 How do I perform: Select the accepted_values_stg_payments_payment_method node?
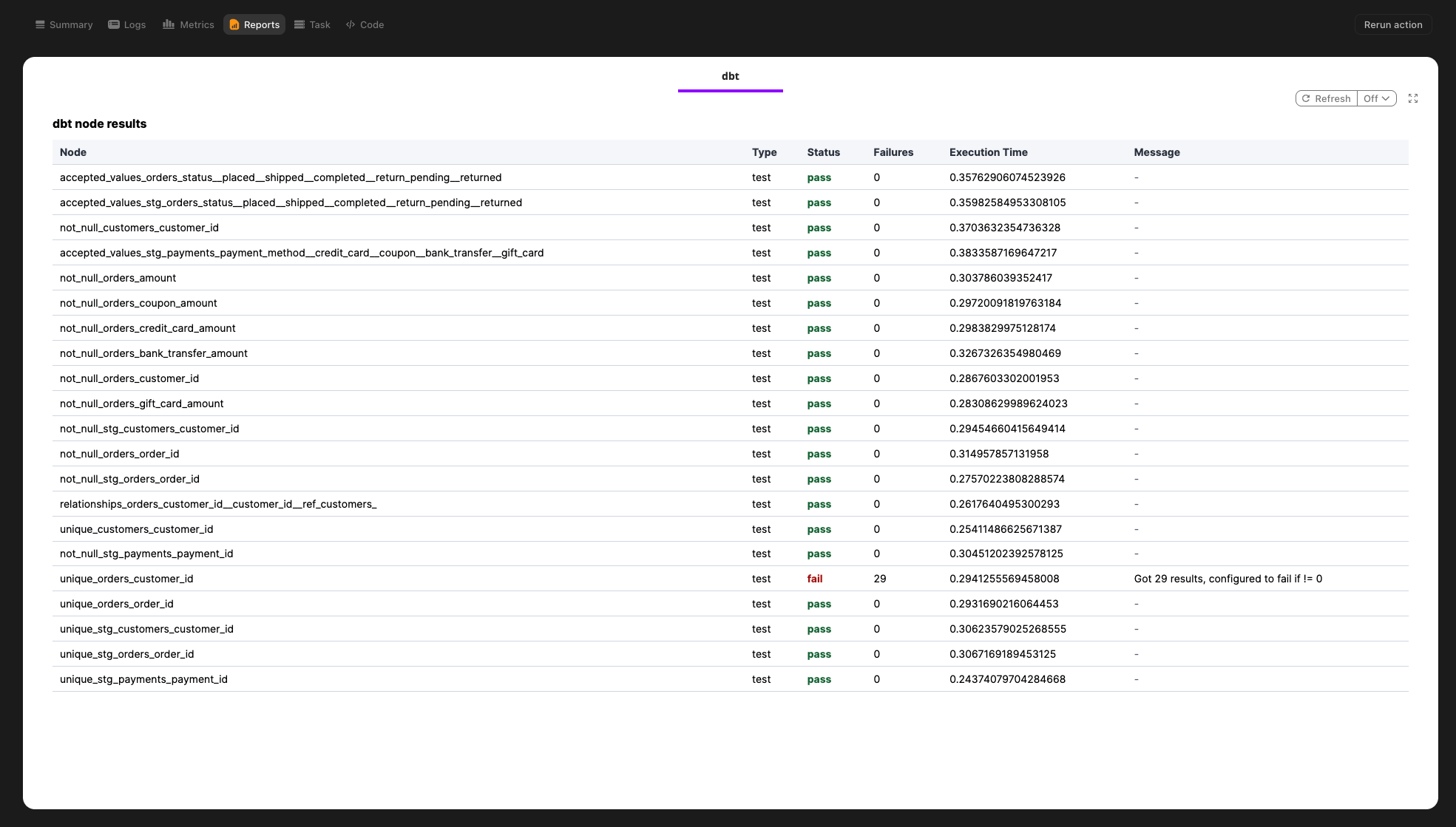tap(302, 253)
